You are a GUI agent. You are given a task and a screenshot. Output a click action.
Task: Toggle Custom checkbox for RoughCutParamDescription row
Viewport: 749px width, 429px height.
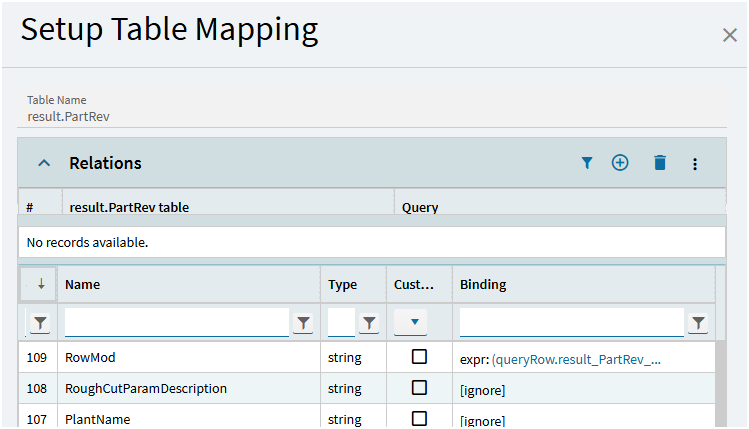pos(419,388)
